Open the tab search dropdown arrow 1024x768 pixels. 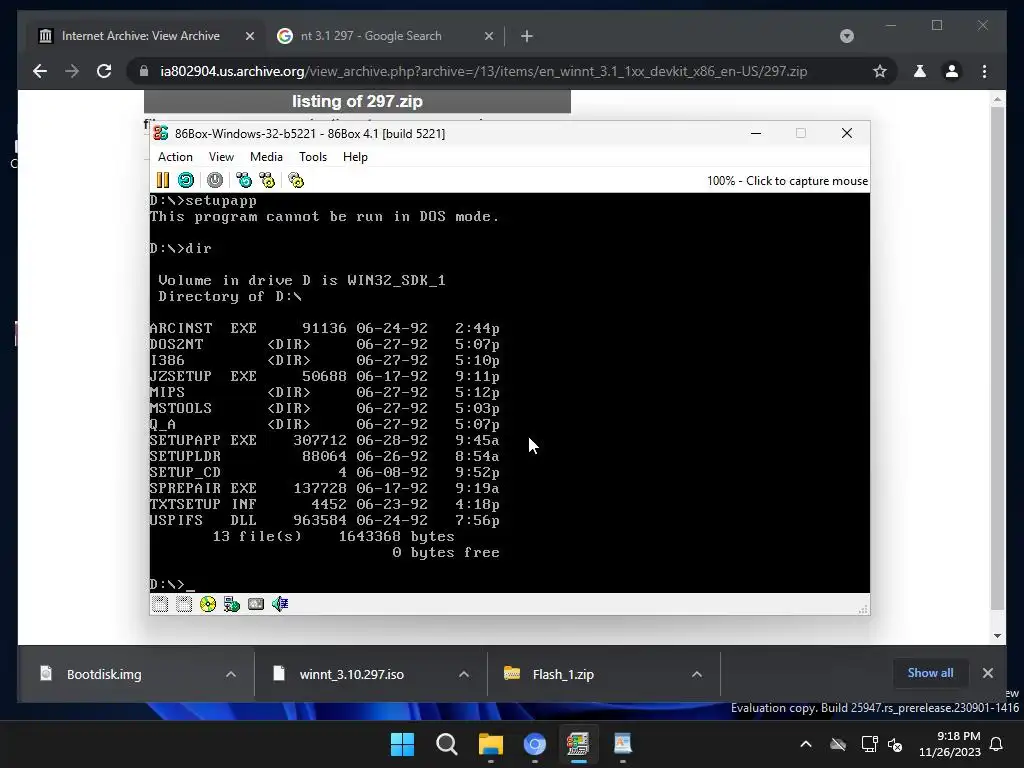coord(847,36)
